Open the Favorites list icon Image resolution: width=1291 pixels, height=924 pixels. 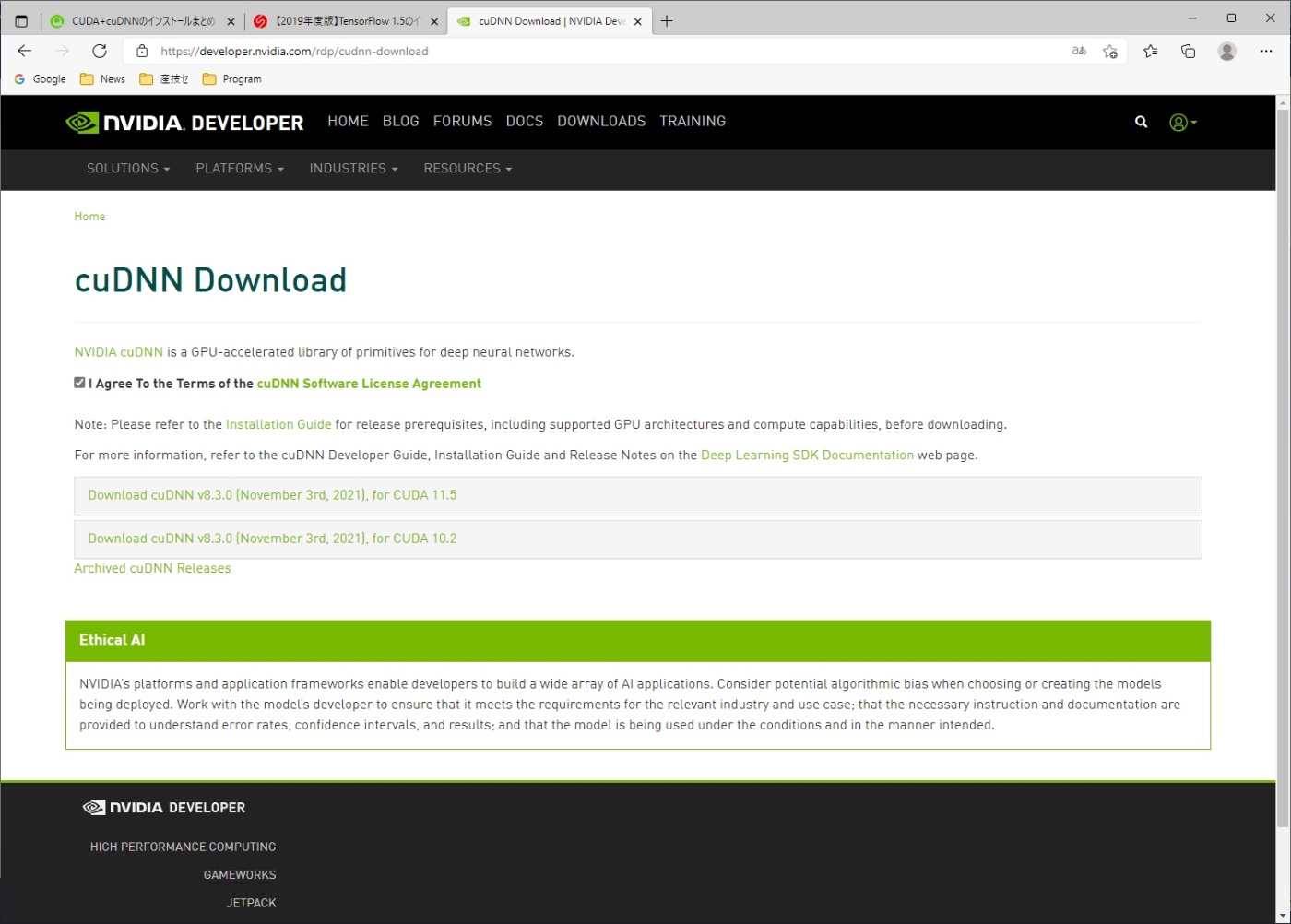[x=1150, y=52]
